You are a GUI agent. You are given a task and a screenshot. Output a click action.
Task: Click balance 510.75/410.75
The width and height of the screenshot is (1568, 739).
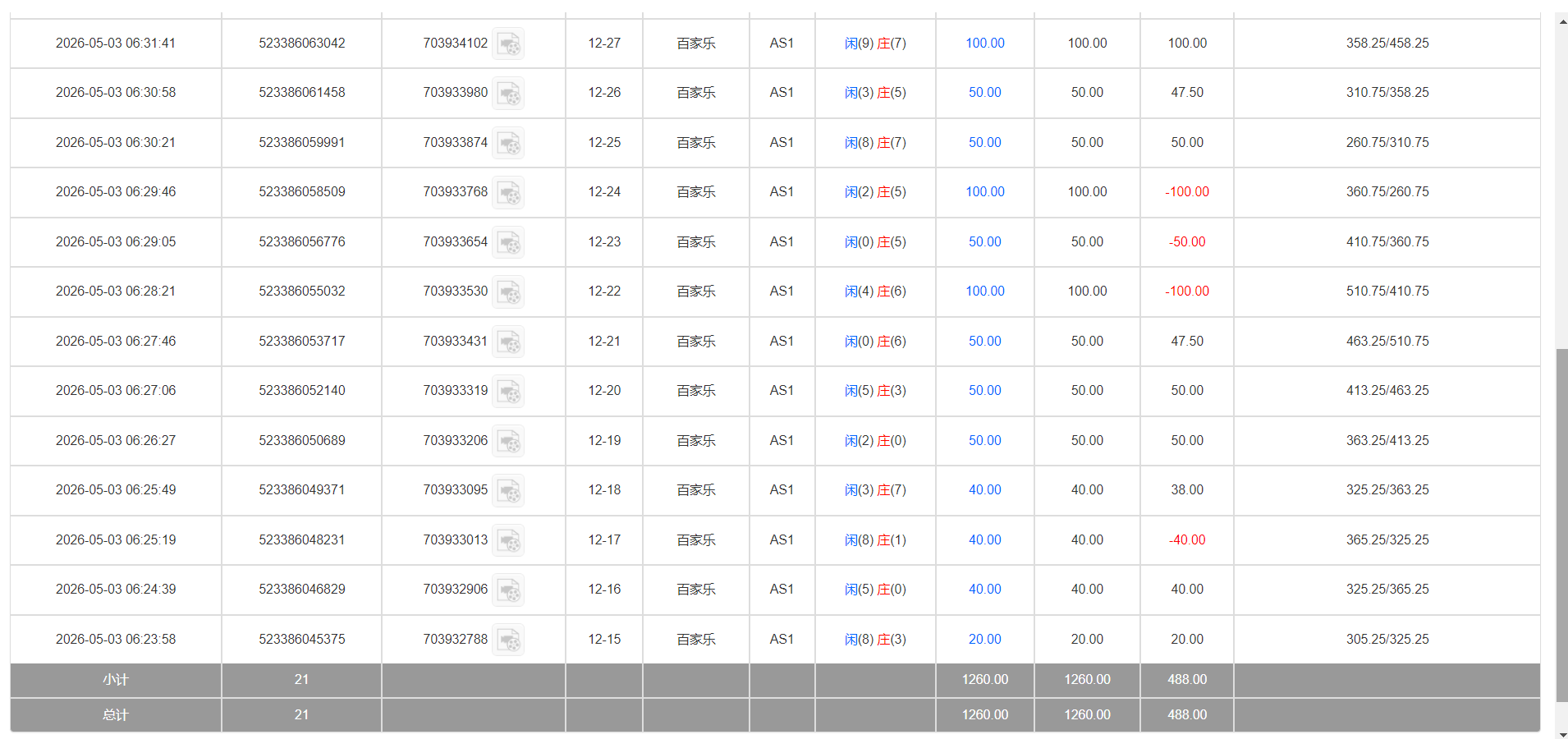pos(1387,291)
